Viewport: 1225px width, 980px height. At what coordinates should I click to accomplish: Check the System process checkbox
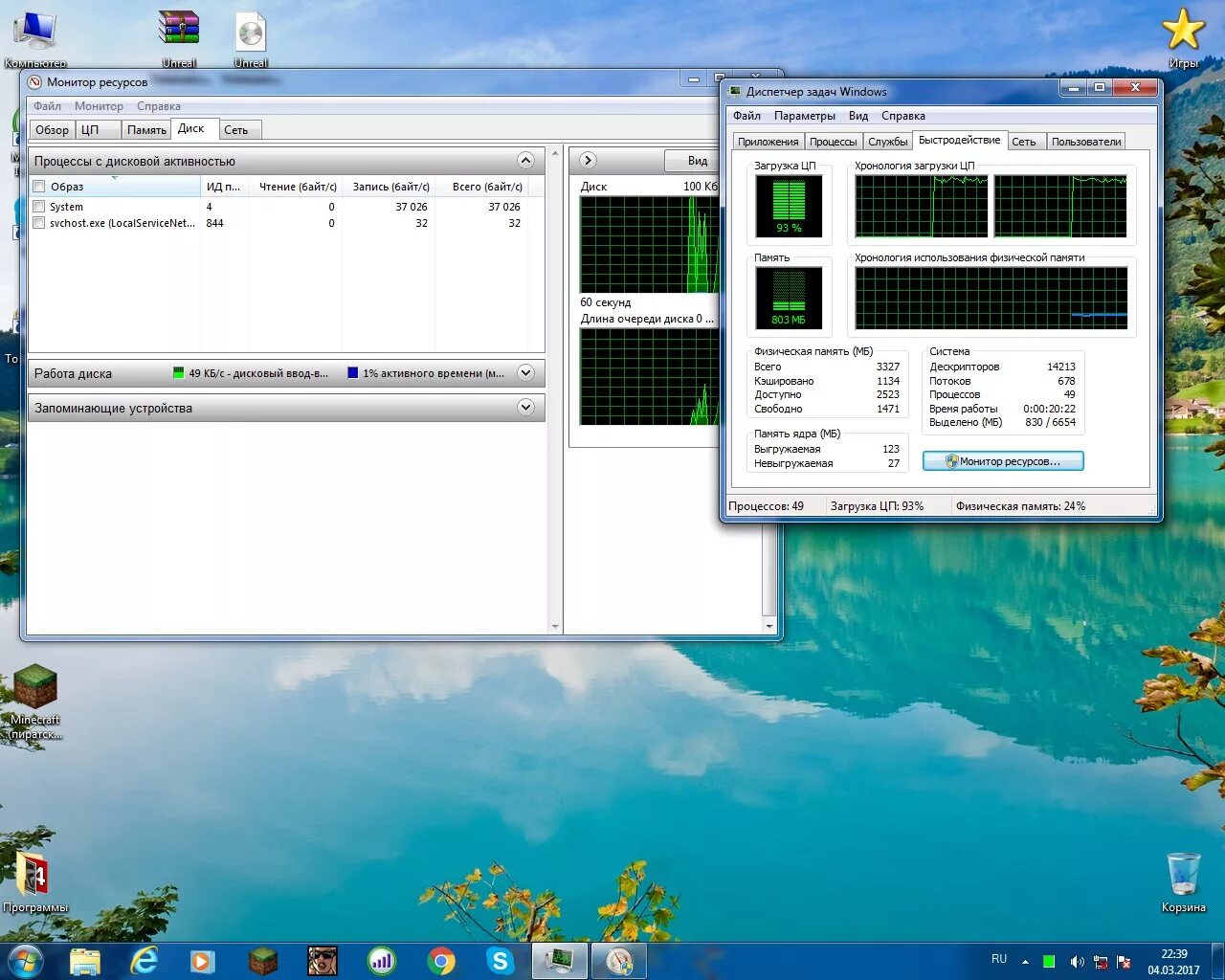[39, 207]
